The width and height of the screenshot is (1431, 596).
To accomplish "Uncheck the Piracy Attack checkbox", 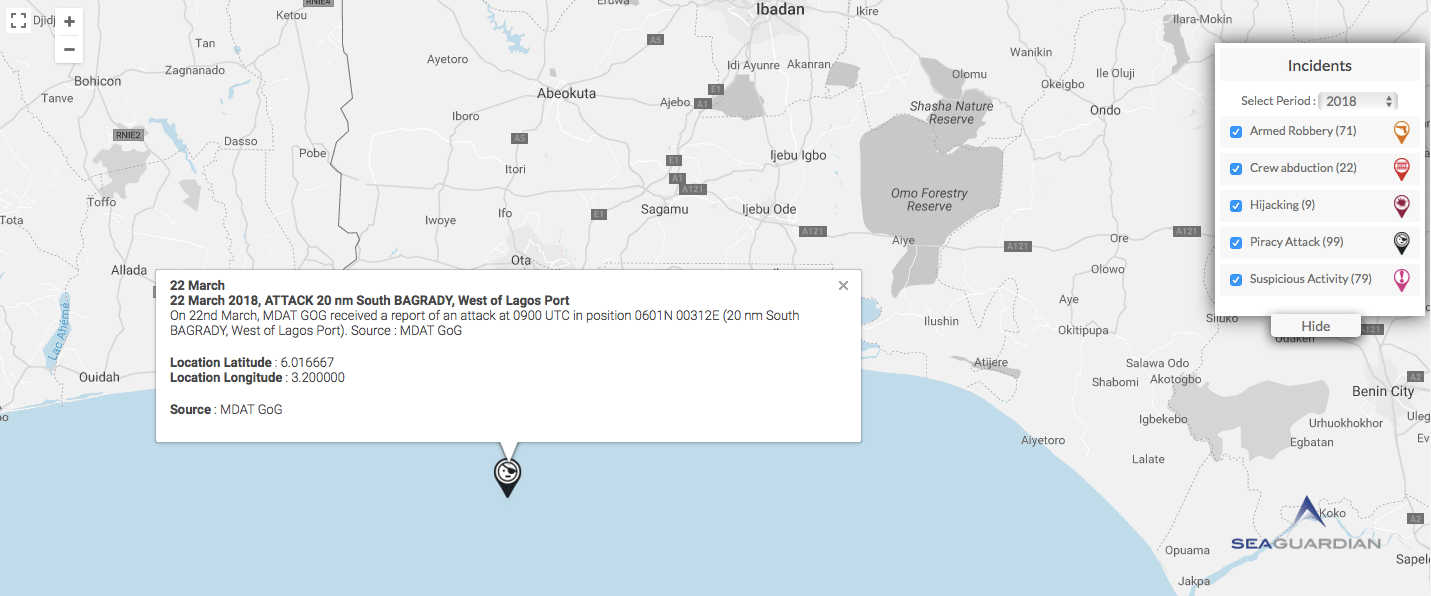I will click(1236, 243).
